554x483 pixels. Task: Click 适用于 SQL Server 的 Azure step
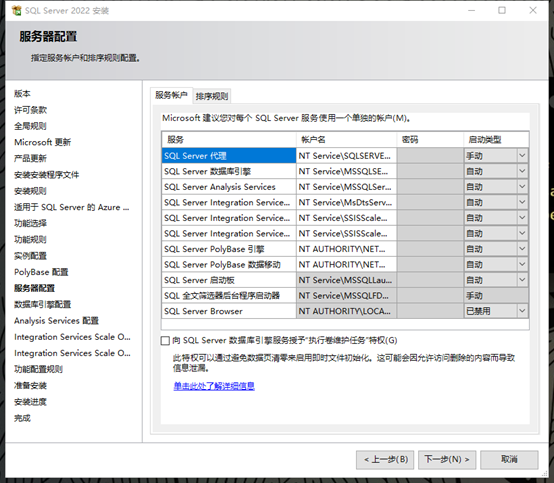pos(72,207)
